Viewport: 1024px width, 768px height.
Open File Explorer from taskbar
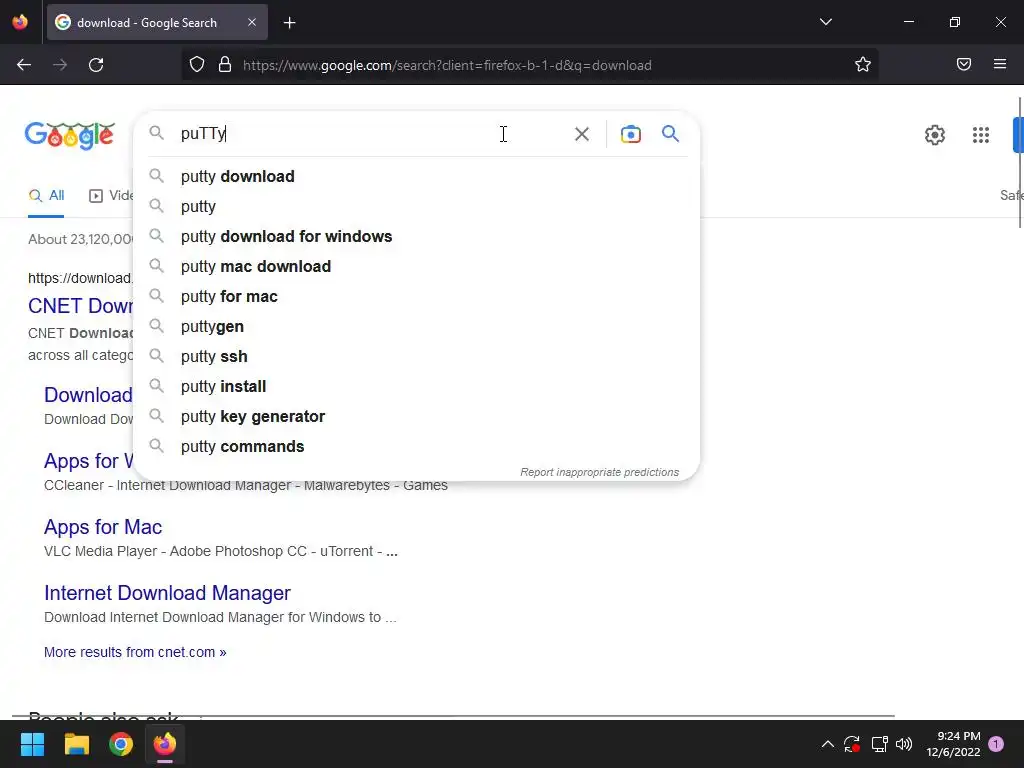[76, 744]
